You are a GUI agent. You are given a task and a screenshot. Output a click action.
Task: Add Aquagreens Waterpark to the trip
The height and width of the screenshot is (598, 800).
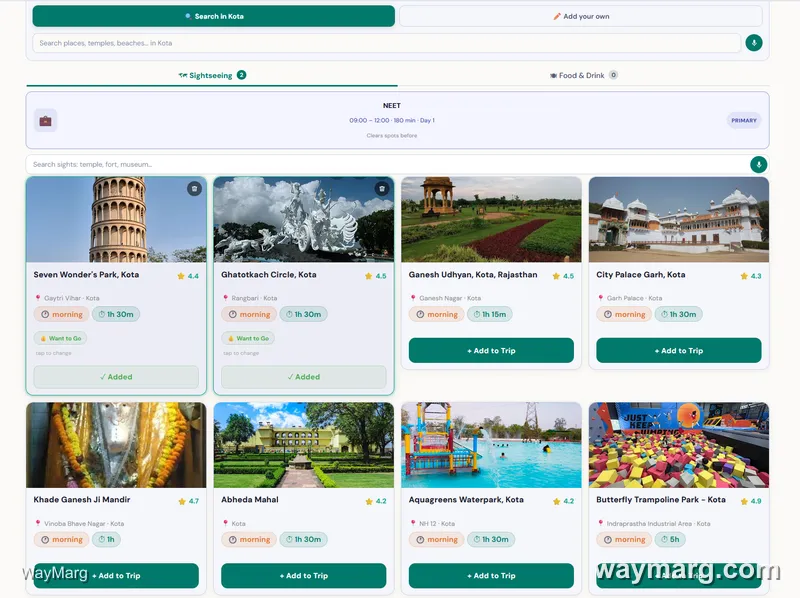pos(491,576)
